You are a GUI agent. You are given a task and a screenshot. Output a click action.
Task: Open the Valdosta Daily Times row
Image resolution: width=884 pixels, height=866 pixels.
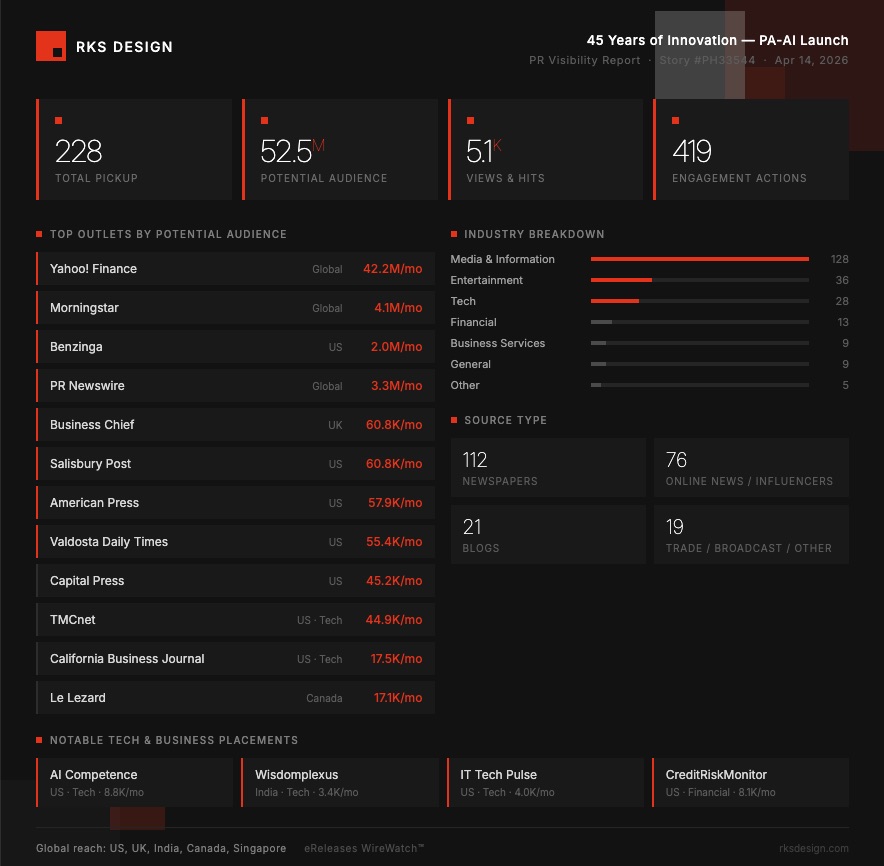236,542
